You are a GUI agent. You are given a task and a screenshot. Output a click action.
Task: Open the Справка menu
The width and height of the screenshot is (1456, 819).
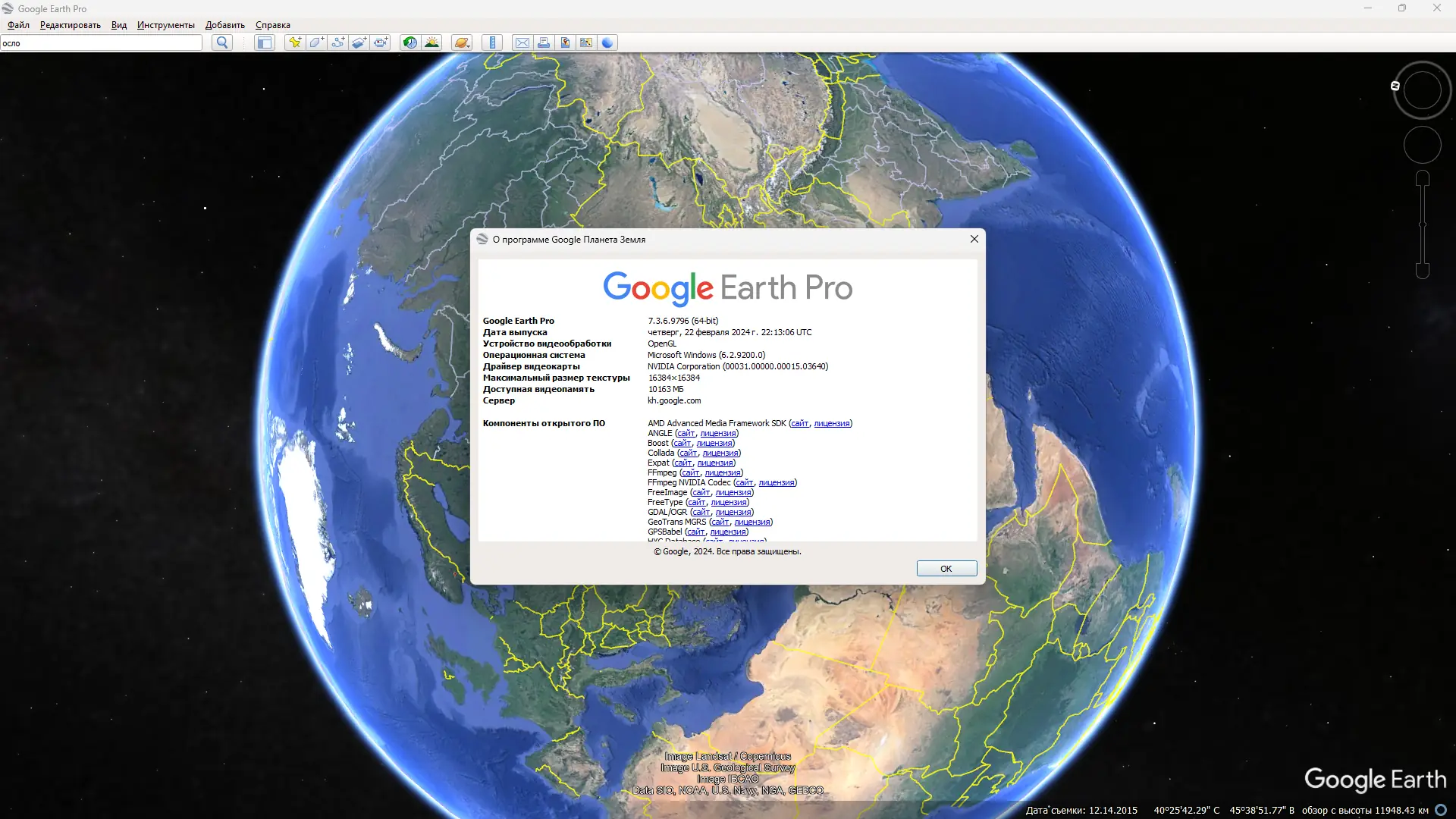272,25
